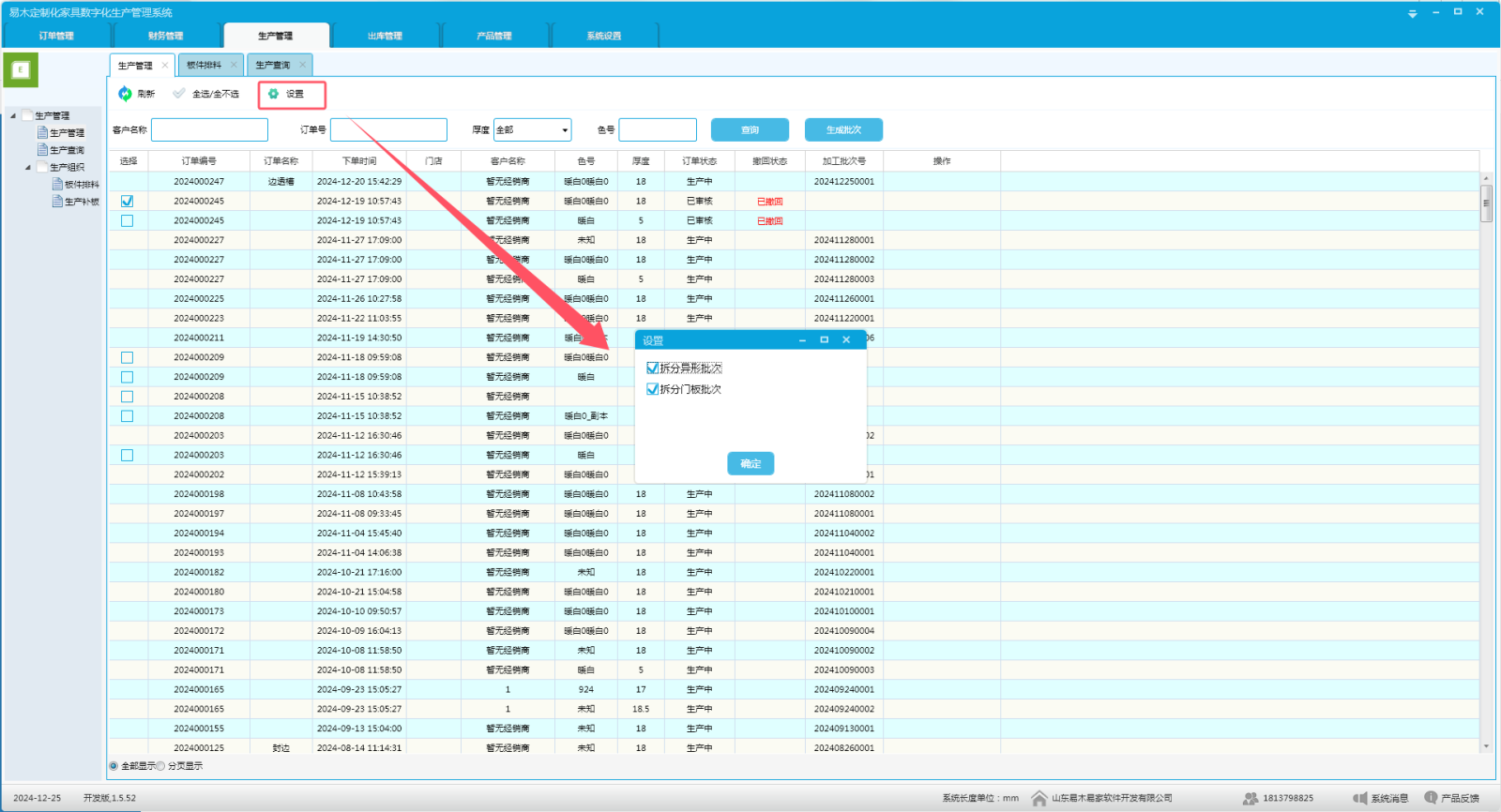Click the 全选/全不选 checkmark icon
The height and width of the screenshot is (812, 1501).
[x=179, y=94]
